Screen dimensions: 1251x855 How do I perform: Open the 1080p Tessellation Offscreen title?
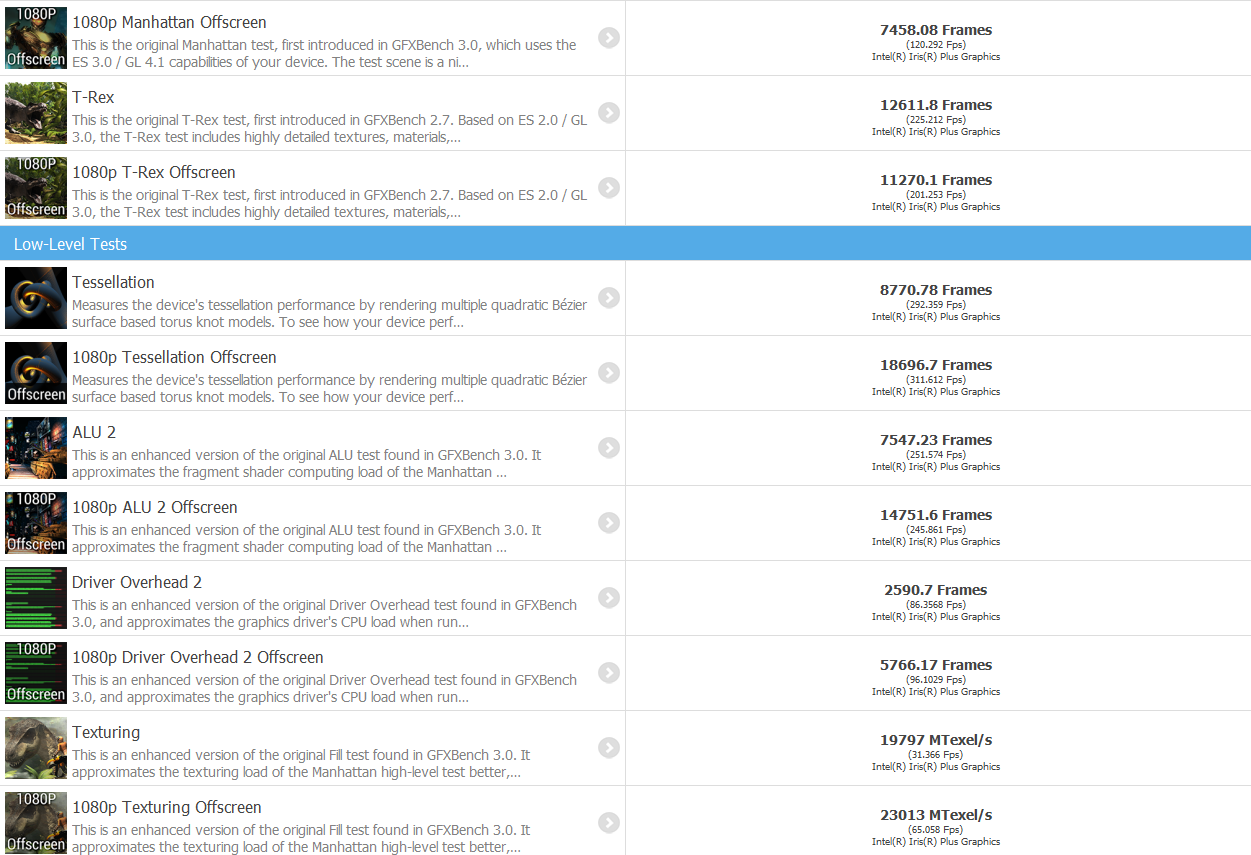tap(174, 357)
